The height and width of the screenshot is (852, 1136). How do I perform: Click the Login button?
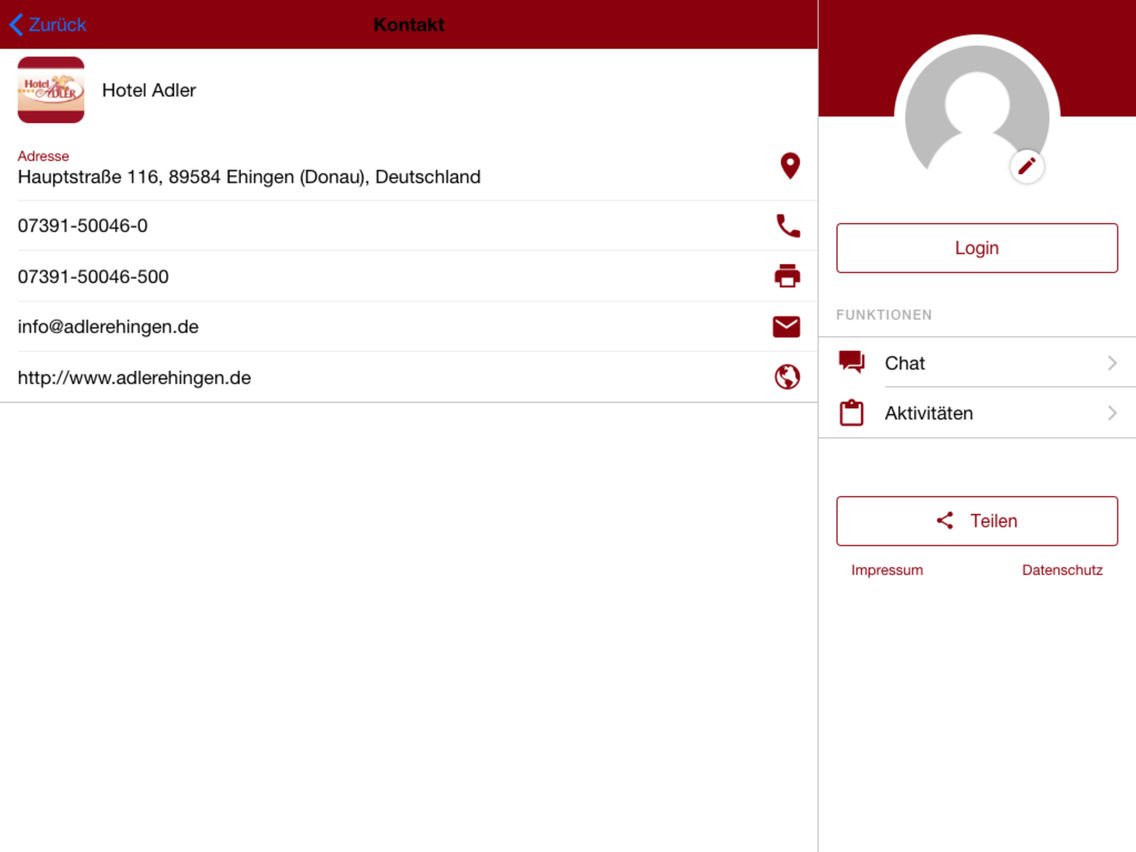[x=977, y=248]
